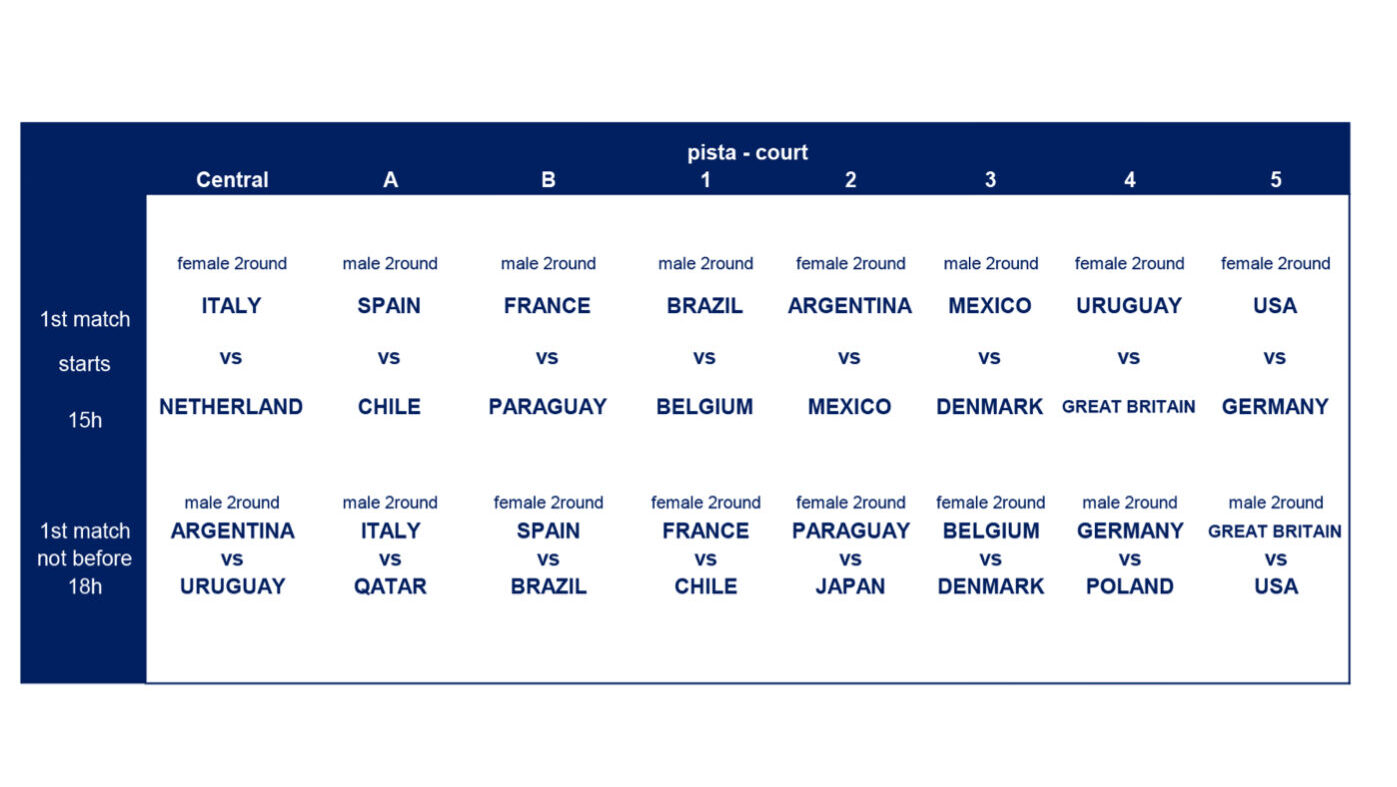The image size is (1397, 787).
Task: Click NETHERLAND under Central court
Action: [x=231, y=407]
